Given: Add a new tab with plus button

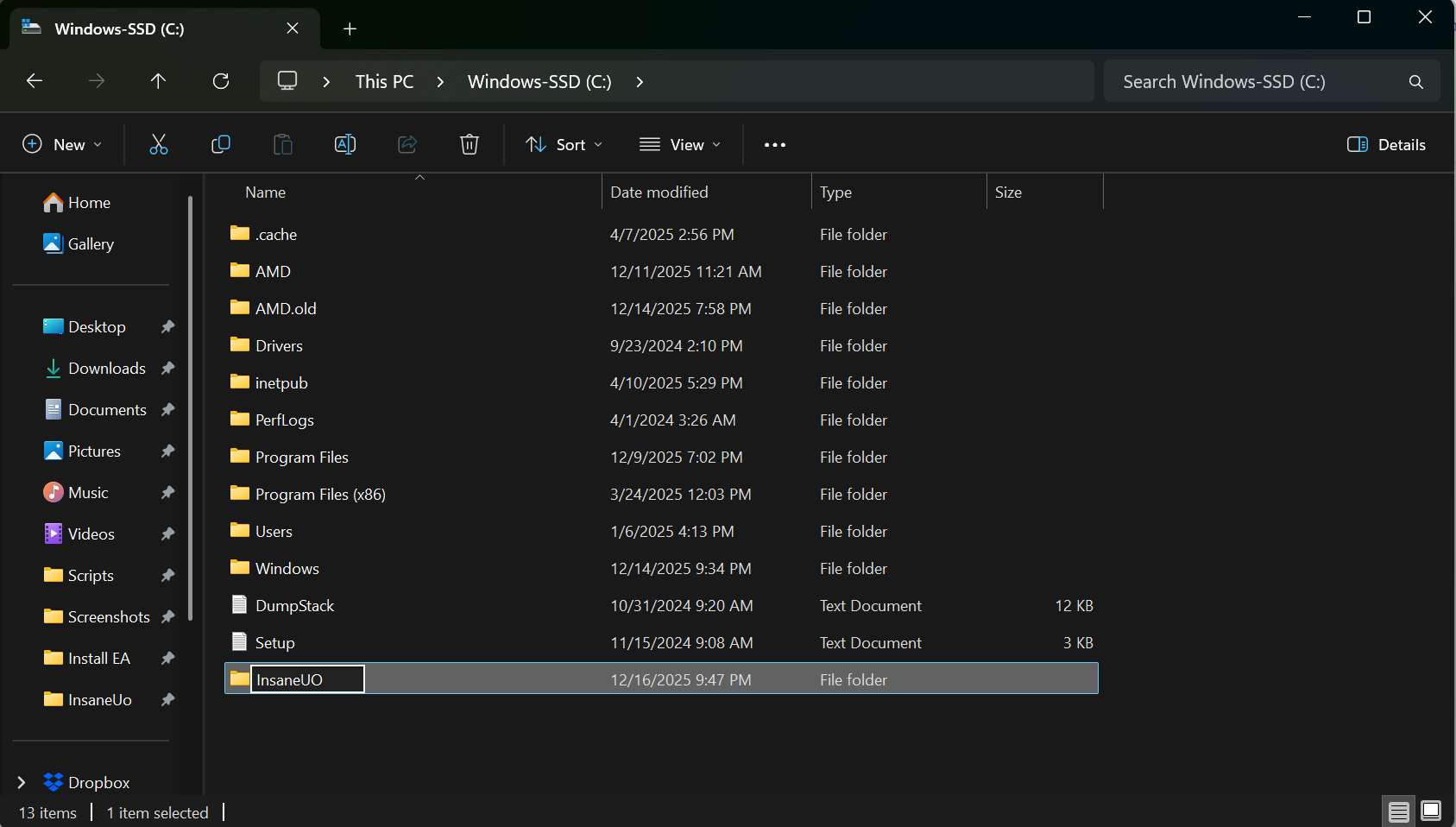Looking at the screenshot, I should pos(350,28).
